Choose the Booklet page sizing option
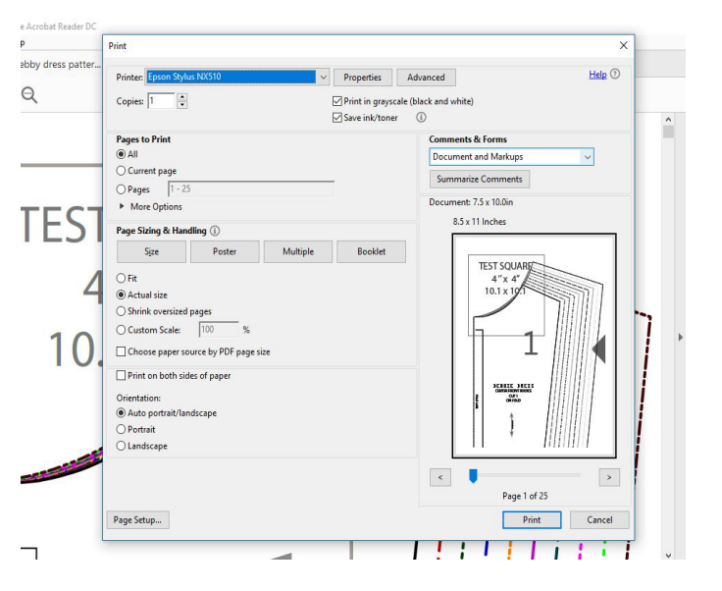This screenshot has width=722, height=591. 371,252
